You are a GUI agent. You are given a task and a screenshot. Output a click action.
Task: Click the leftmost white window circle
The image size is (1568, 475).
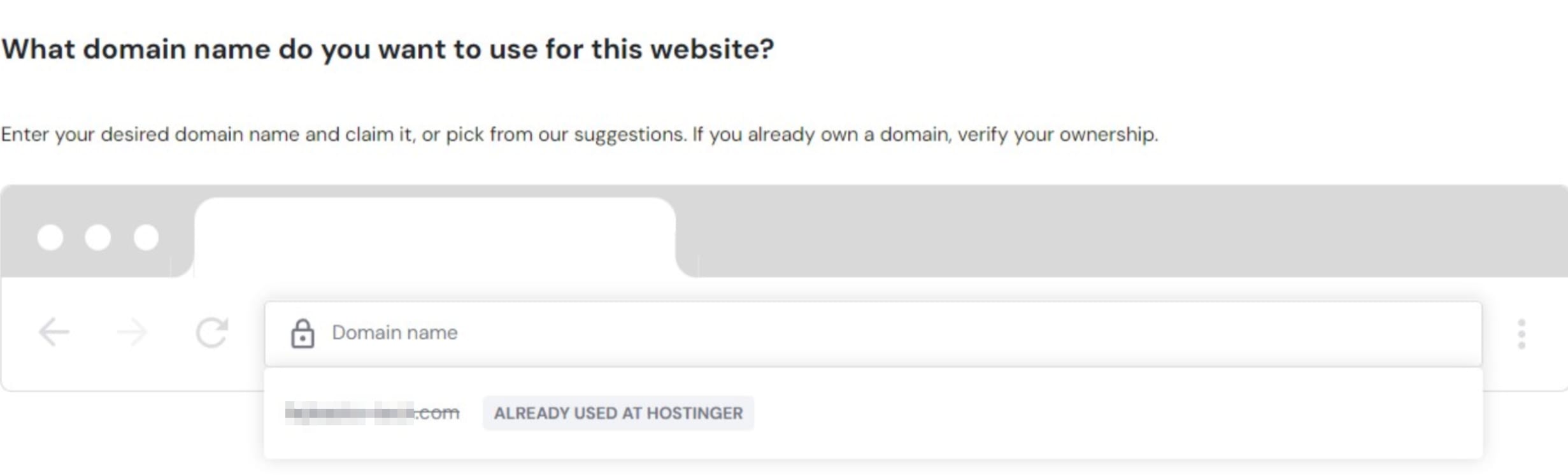(50, 237)
